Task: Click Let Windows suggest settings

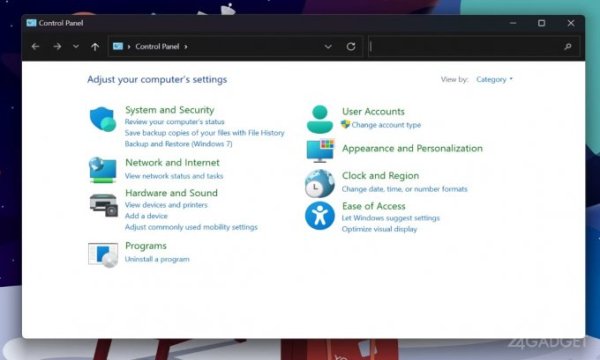Action: (x=391, y=218)
